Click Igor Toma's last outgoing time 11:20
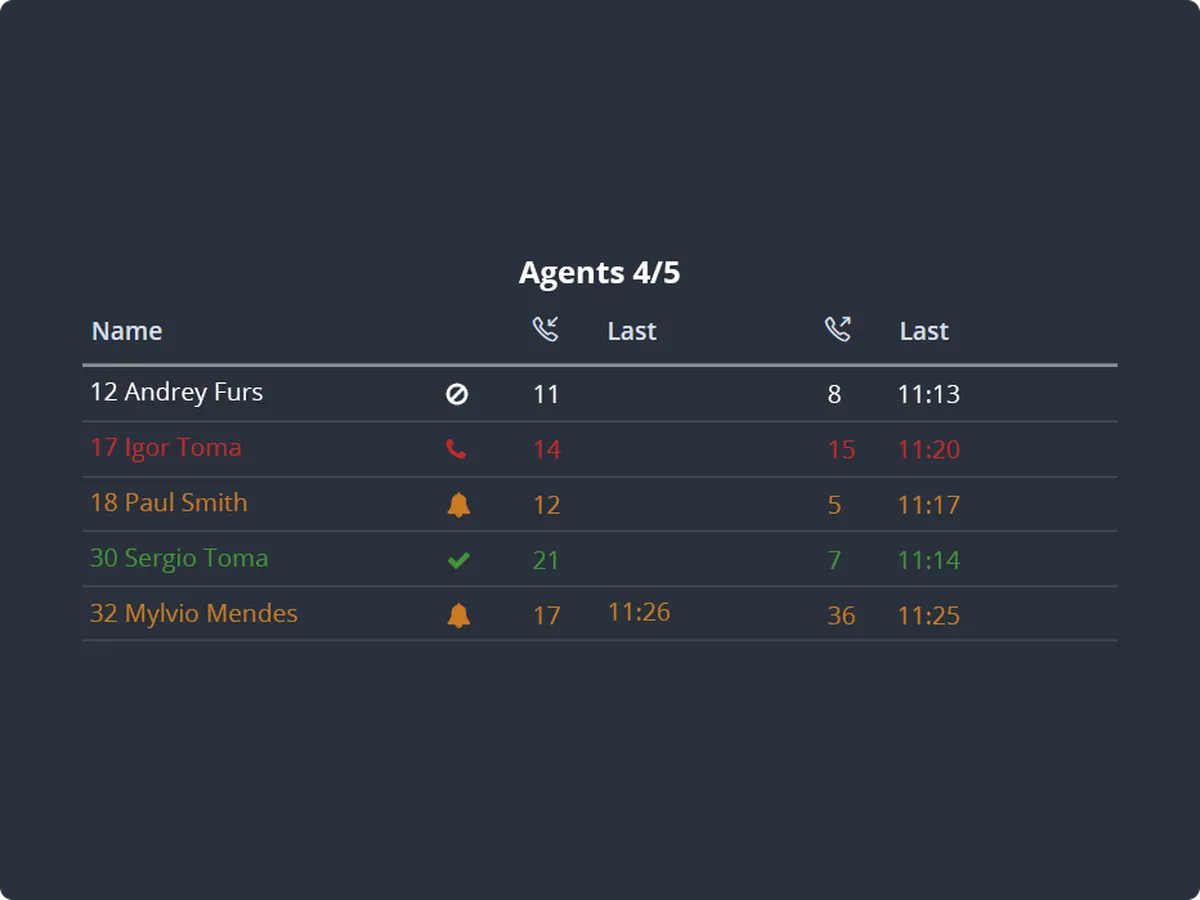 click(928, 450)
